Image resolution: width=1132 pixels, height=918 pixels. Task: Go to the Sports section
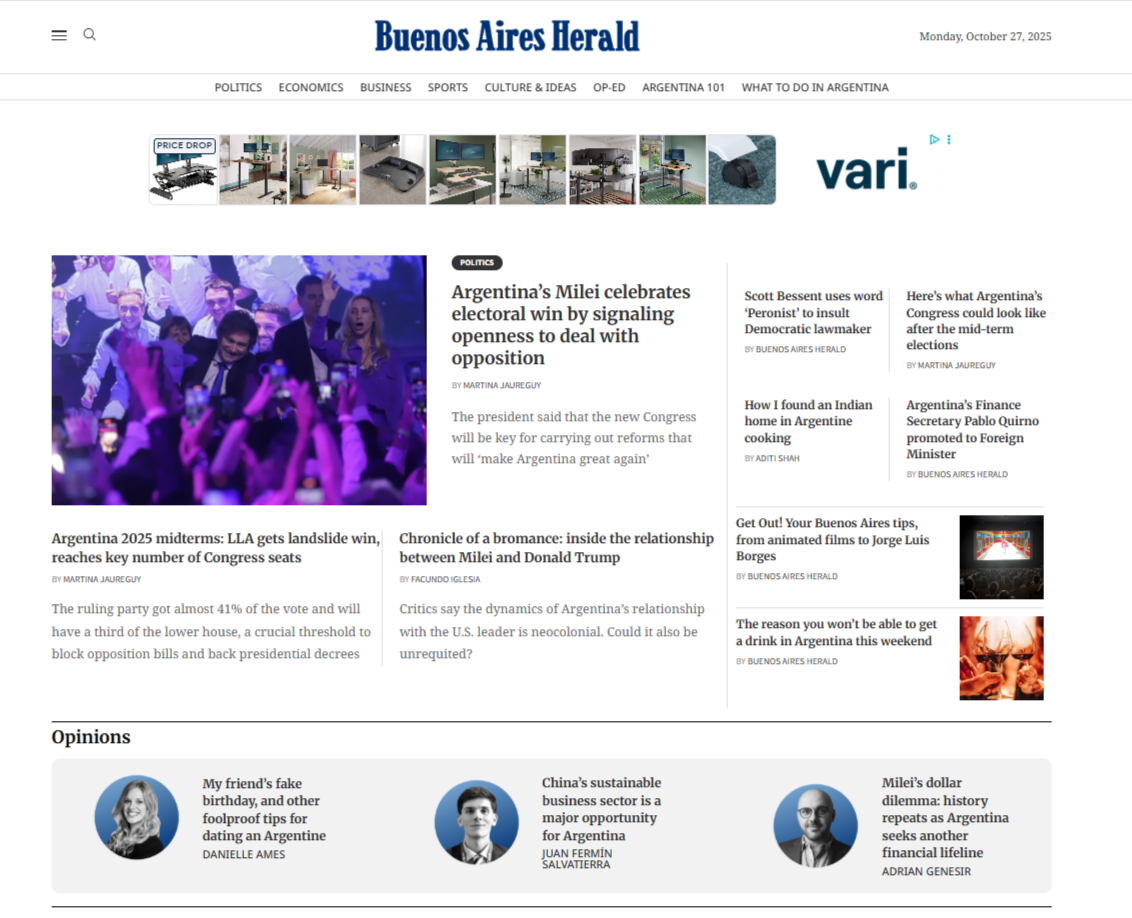tap(448, 87)
